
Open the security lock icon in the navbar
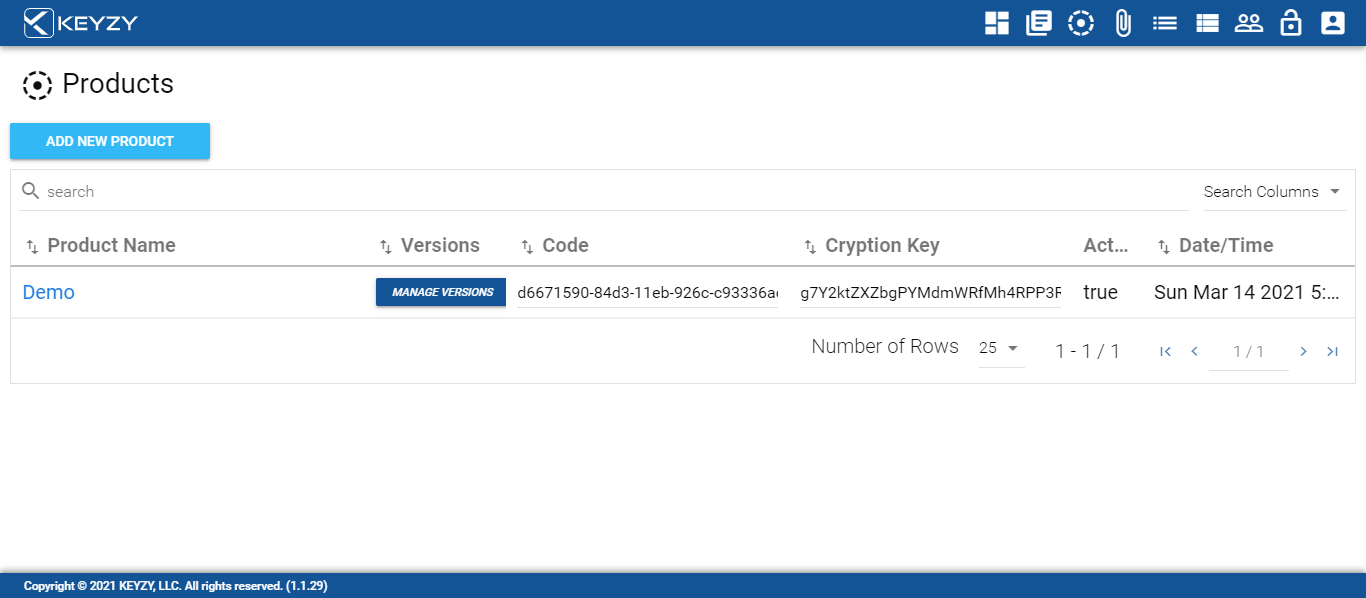tap(1290, 22)
